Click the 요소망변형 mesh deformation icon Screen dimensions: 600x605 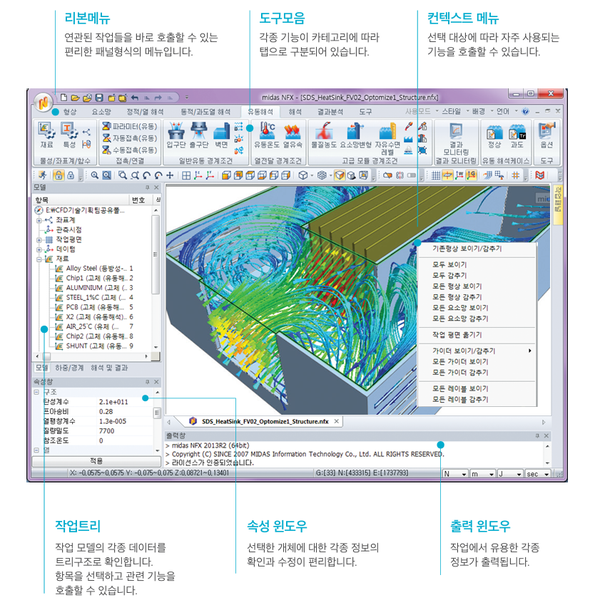pyautogui.click(x=355, y=135)
